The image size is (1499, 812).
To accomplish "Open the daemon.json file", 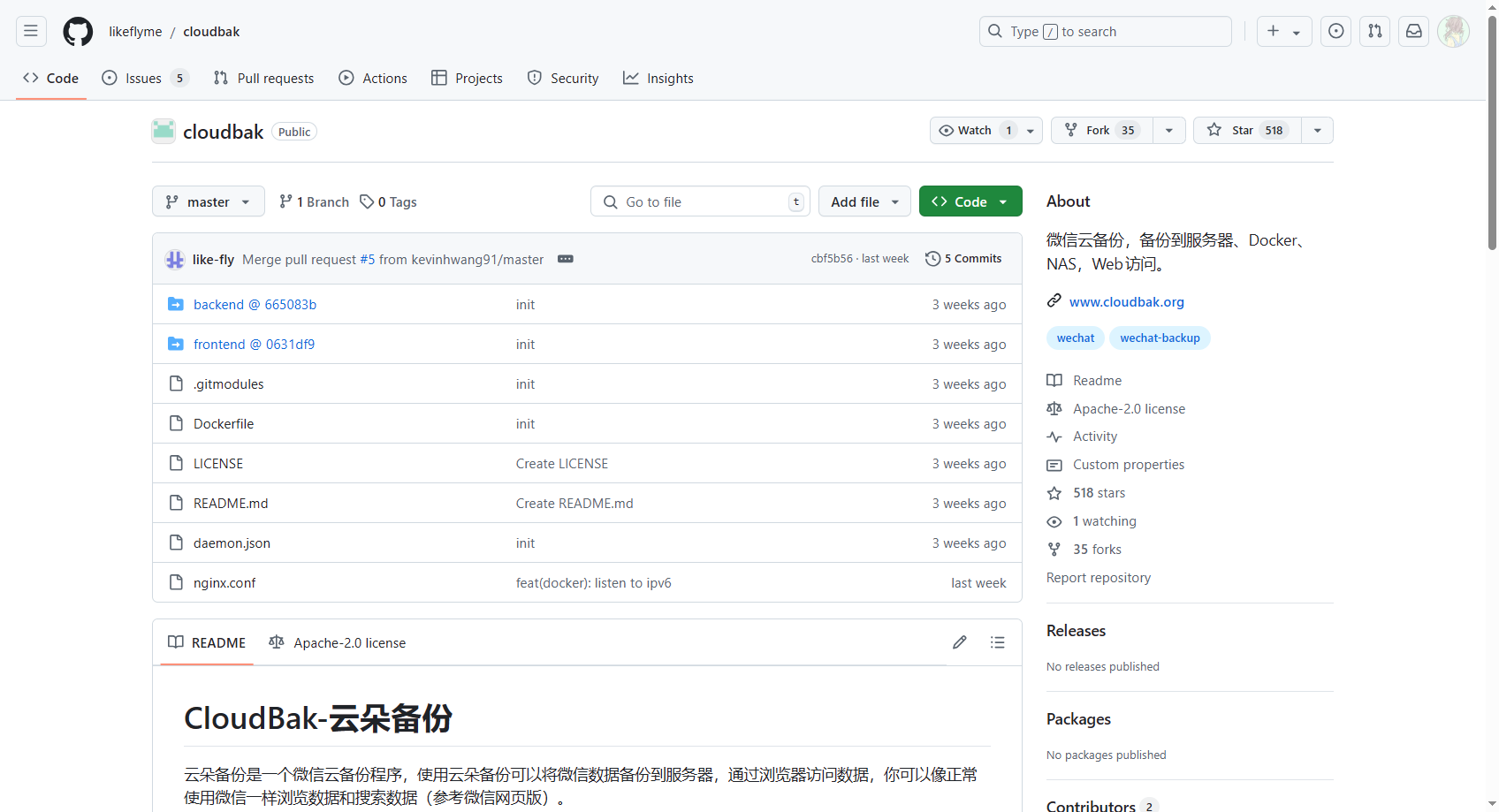I will click(232, 543).
